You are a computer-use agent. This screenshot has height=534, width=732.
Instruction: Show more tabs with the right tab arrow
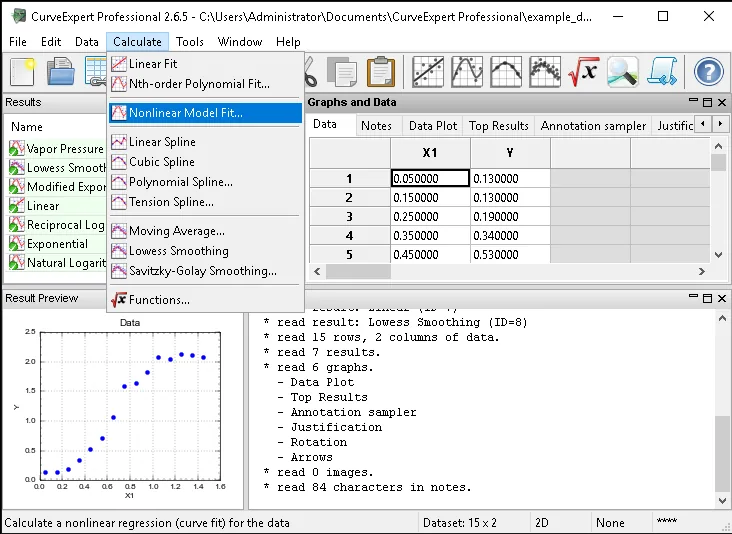(720, 124)
